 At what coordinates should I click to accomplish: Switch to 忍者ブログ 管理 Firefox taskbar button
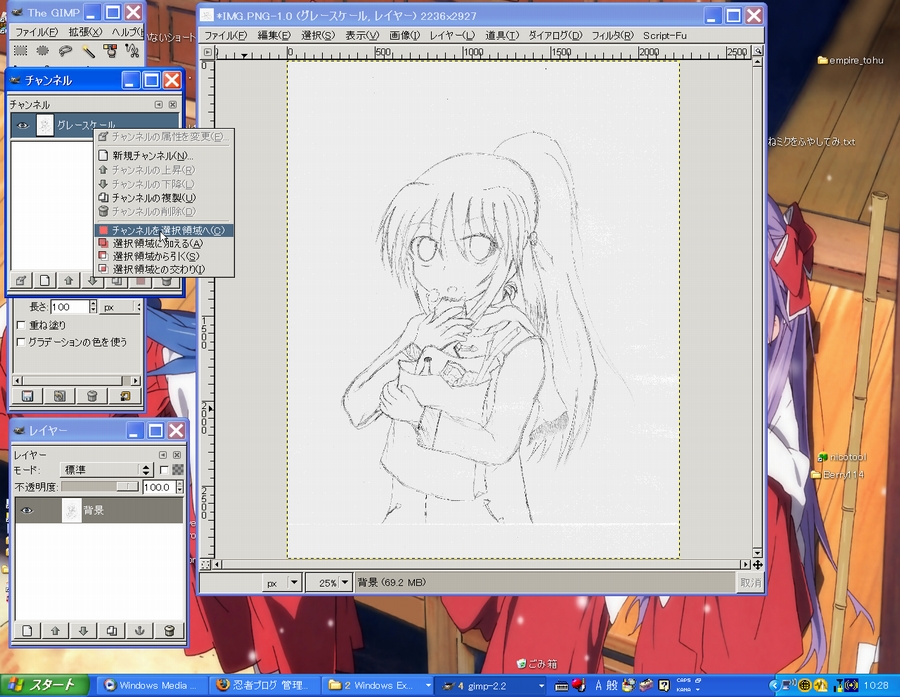click(x=263, y=686)
